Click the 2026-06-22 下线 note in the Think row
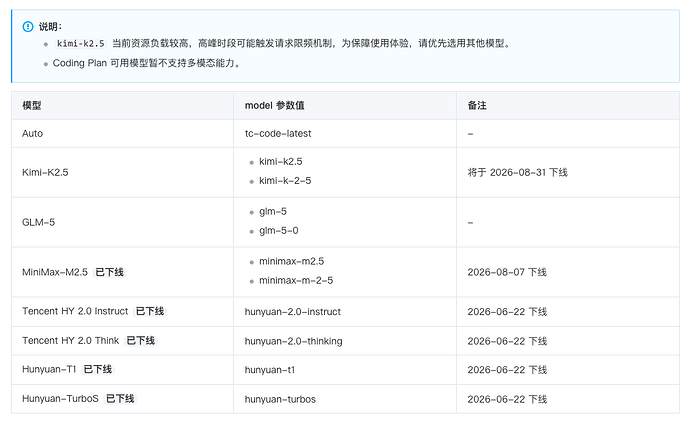The width and height of the screenshot is (690, 421). [507, 341]
